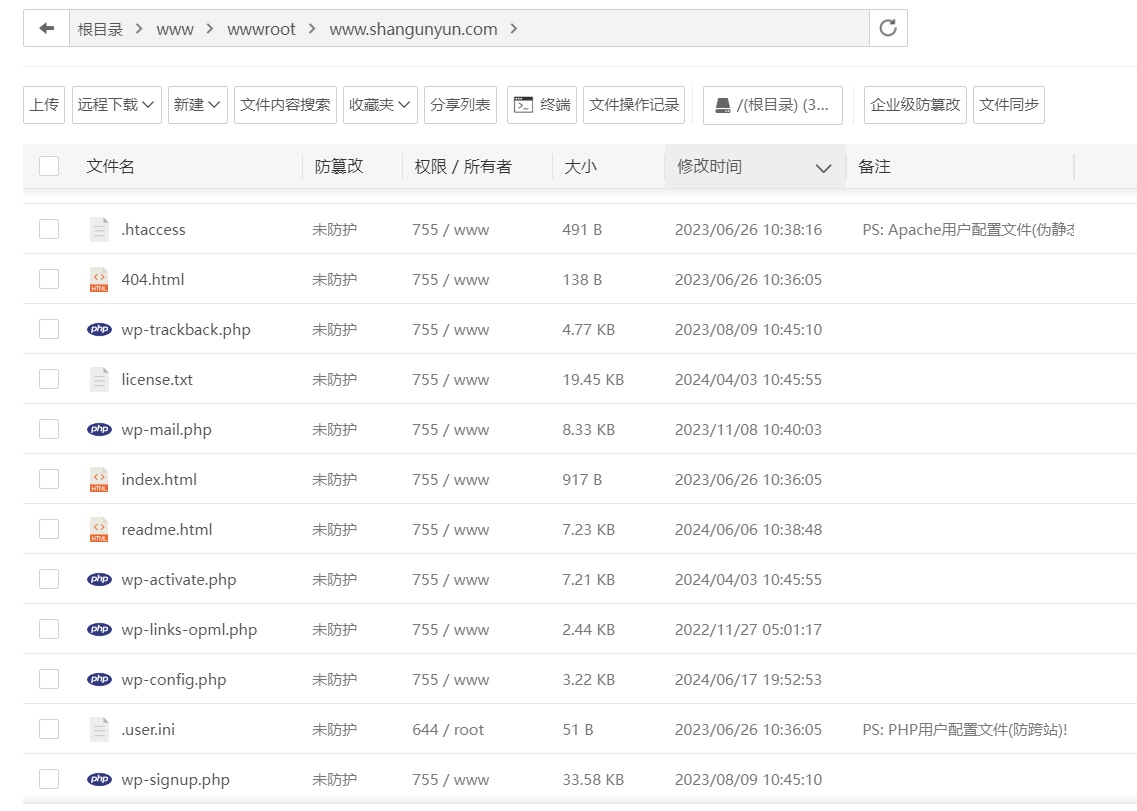Check the box for .htaccess

coord(49,229)
